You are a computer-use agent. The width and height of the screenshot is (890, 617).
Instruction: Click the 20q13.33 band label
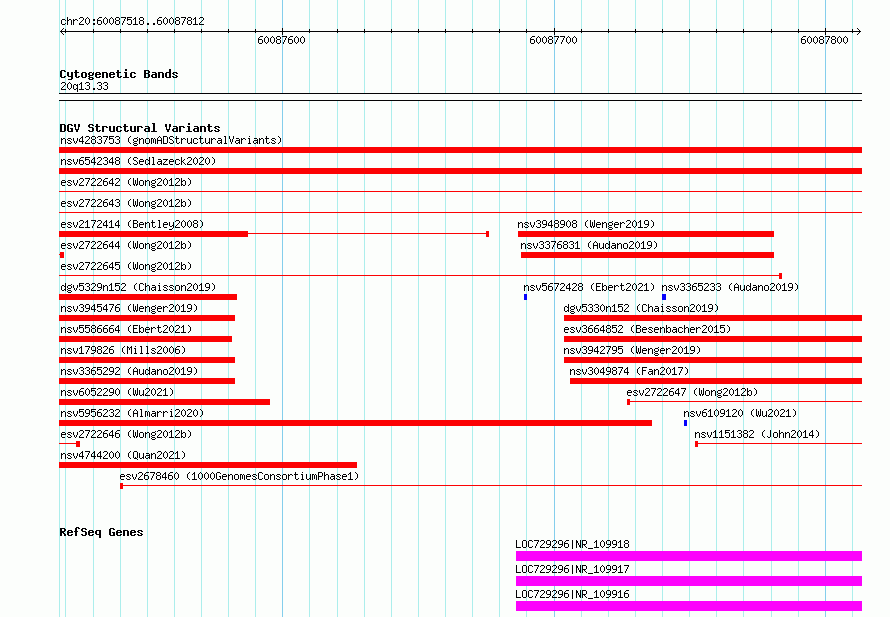point(84,86)
